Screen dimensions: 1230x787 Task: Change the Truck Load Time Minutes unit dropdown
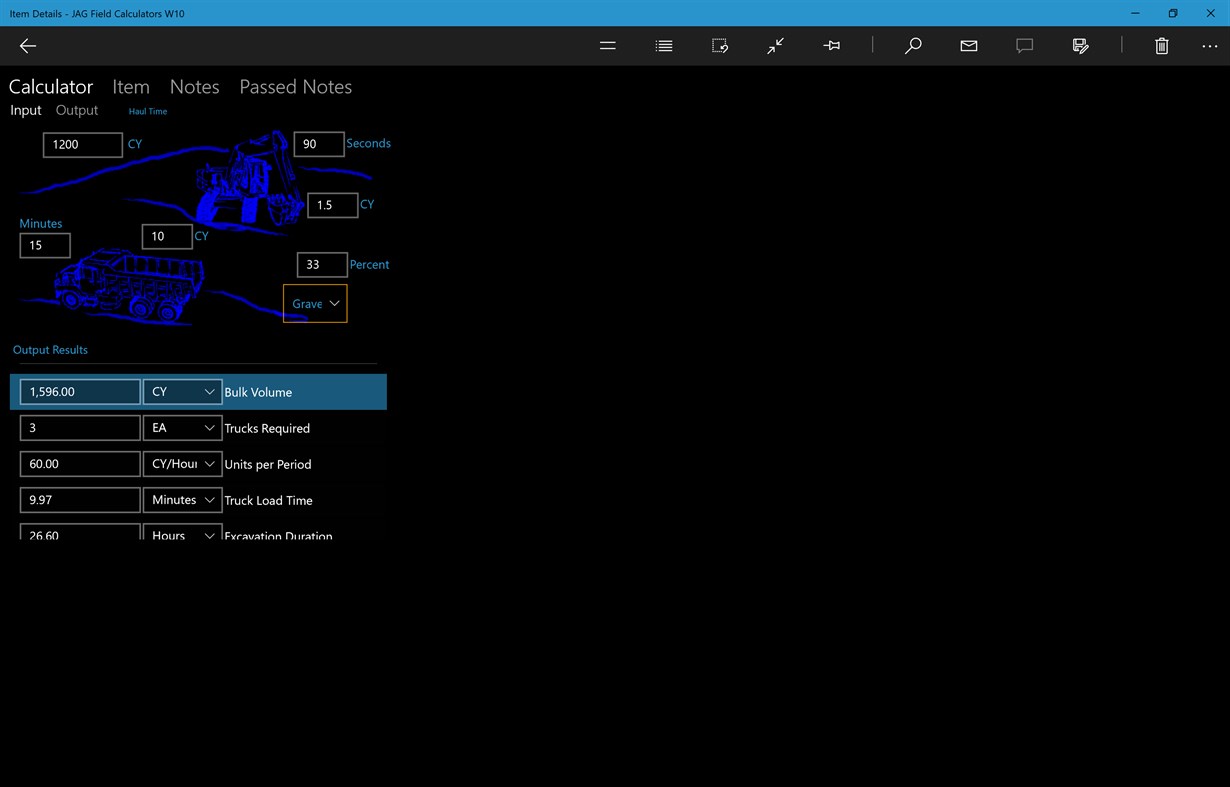coord(182,499)
